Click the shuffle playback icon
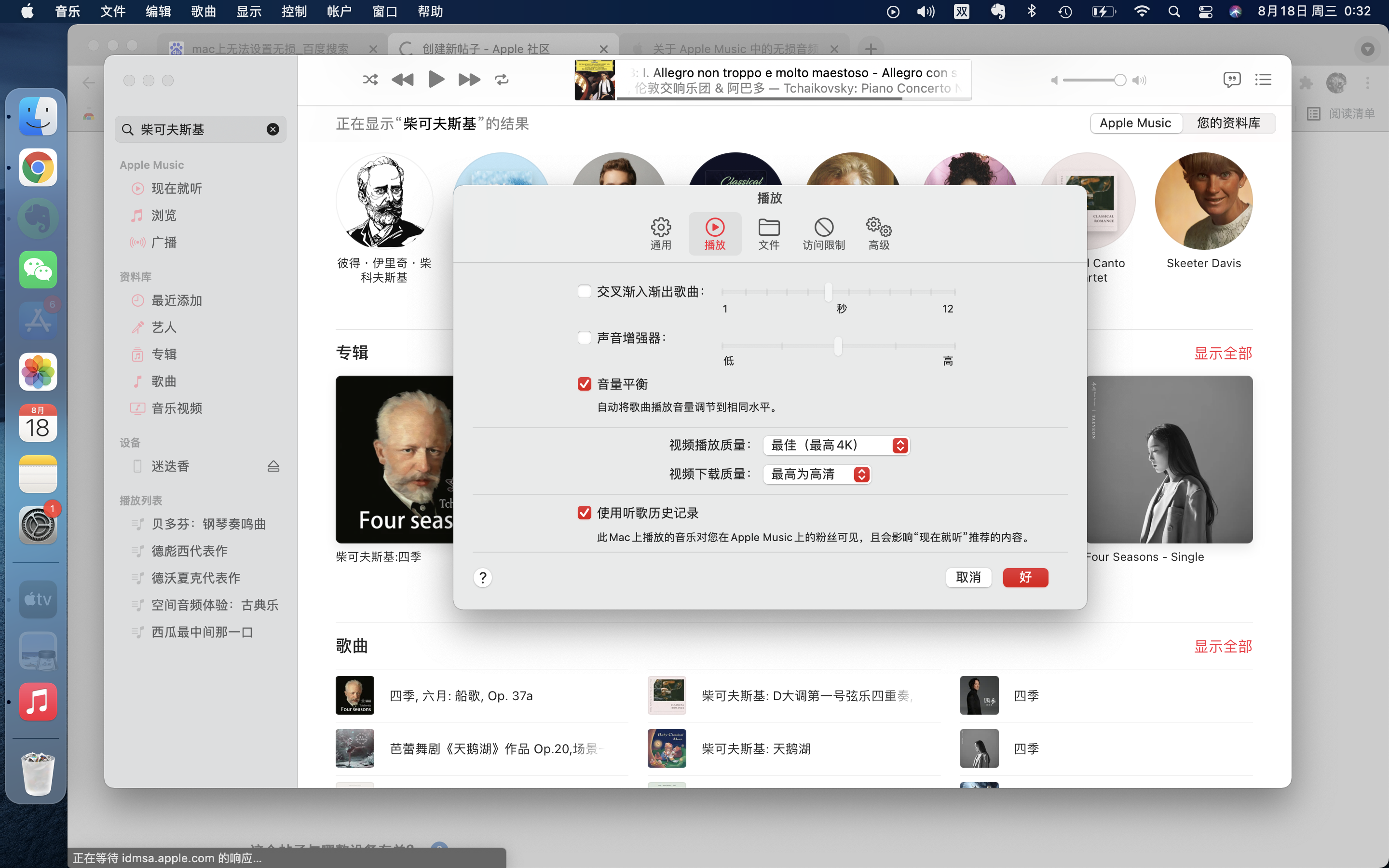1389x868 pixels. (x=370, y=80)
